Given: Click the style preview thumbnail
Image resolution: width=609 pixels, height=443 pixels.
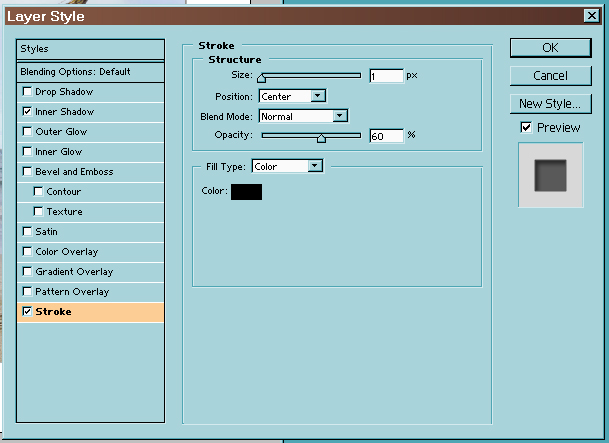Looking at the screenshot, I should tap(550, 174).
